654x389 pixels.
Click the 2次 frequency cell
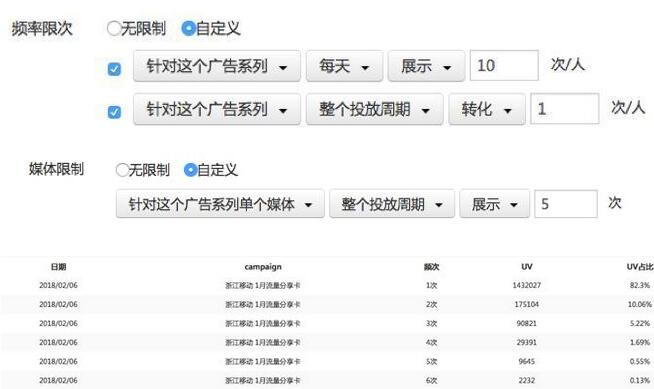(x=432, y=304)
